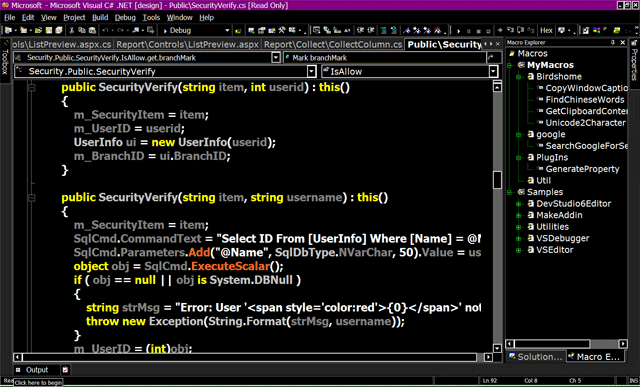Open the Build menu
This screenshot has width=640, height=387.
point(100,18)
